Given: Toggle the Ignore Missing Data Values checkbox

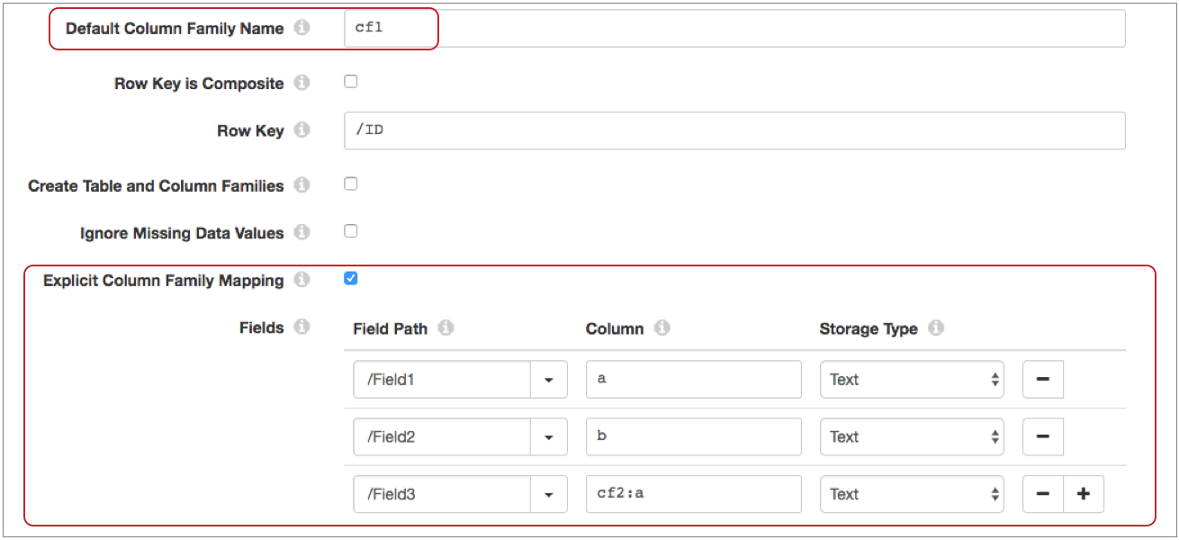Looking at the screenshot, I should [351, 231].
